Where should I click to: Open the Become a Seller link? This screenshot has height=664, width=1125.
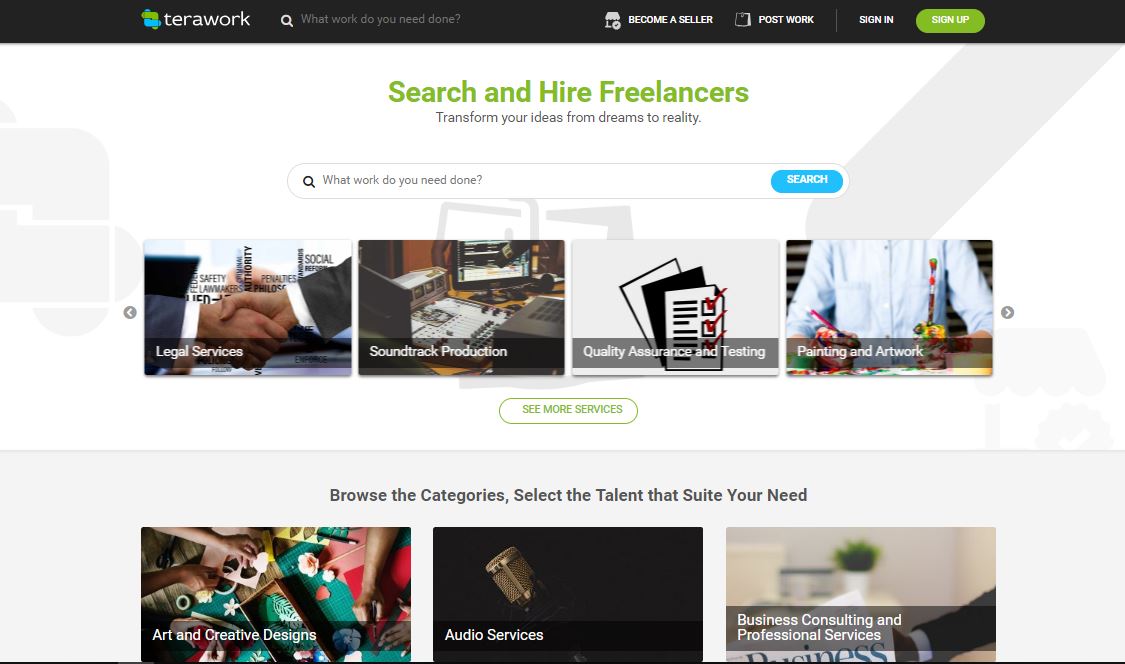click(x=670, y=19)
